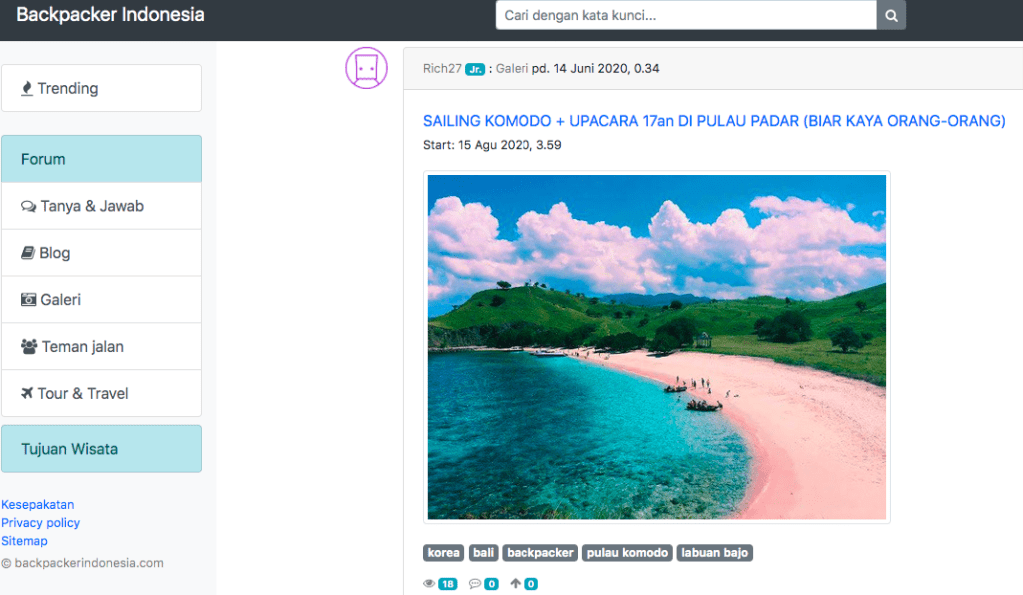Click the comments bubble icon

point(475,584)
